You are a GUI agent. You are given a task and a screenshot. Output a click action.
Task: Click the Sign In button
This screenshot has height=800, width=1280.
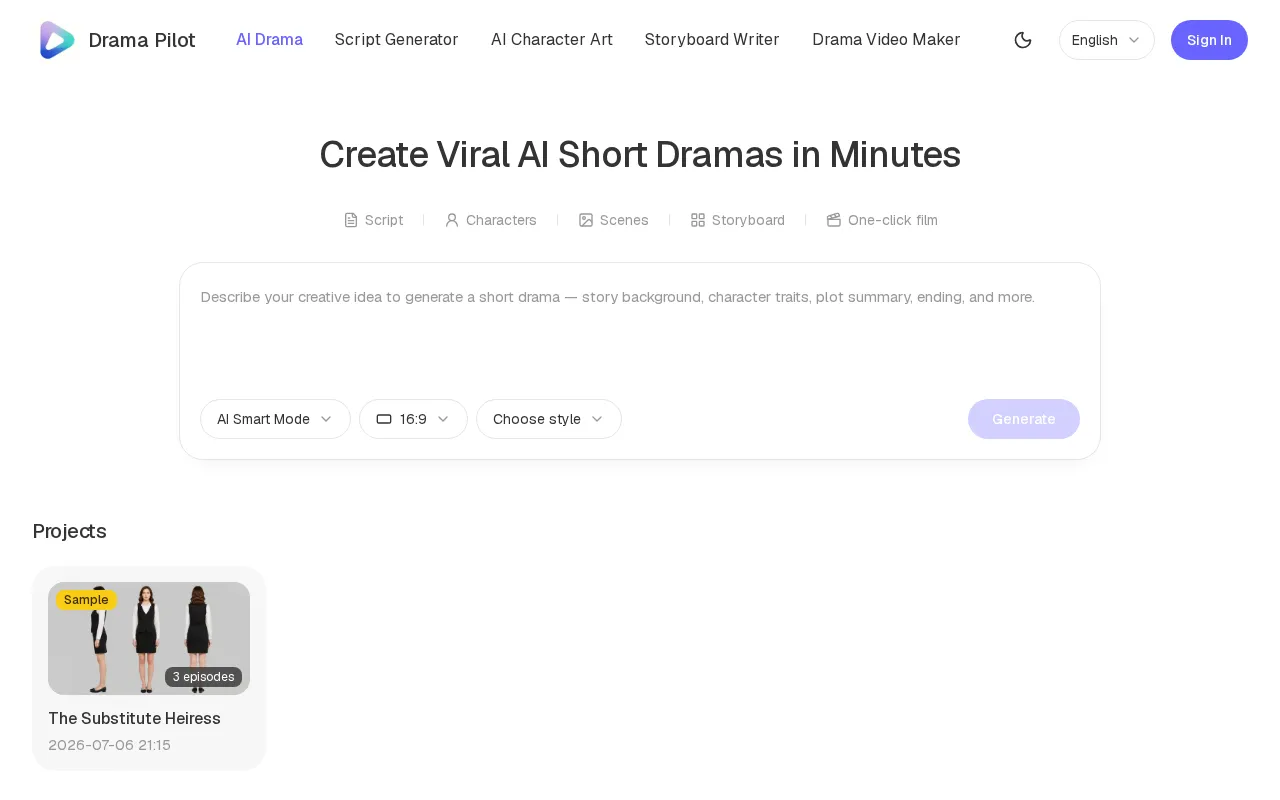pyautogui.click(x=1209, y=40)
